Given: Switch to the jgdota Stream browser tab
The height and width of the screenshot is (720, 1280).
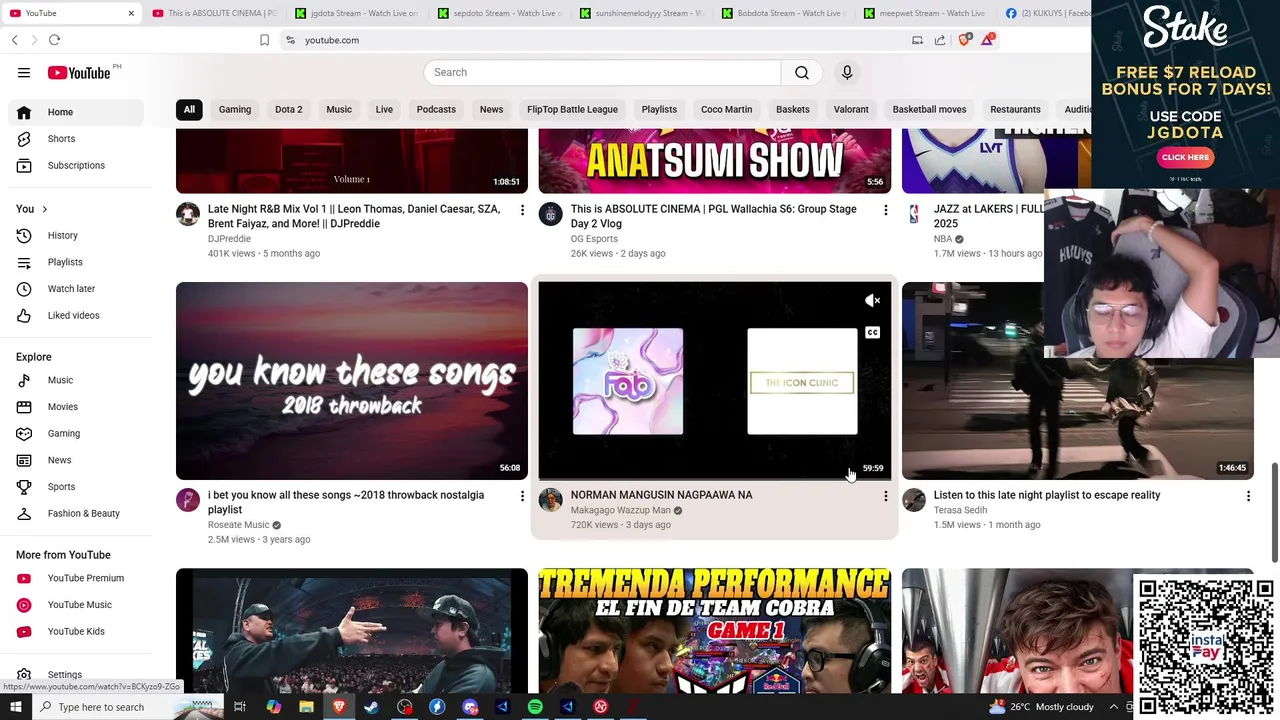Looking at the screenshot, I should [x=357, y=13].
